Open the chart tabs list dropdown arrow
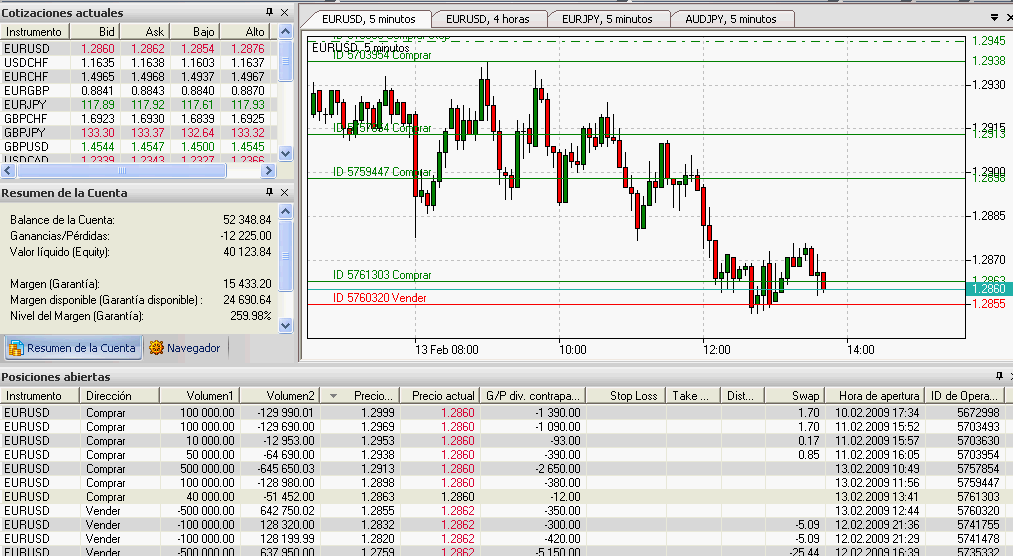This screenshot has width=1013, height=556. (x=994, y=18)
